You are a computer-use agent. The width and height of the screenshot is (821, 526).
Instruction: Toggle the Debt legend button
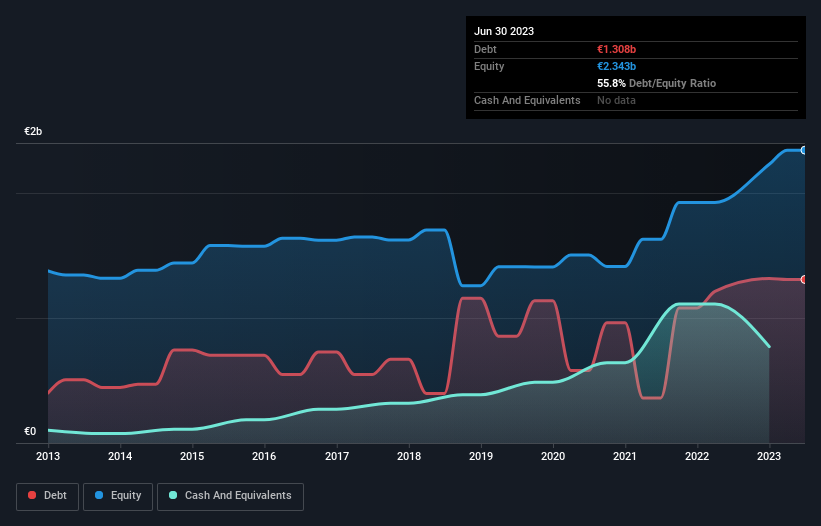tap(48, 496)
